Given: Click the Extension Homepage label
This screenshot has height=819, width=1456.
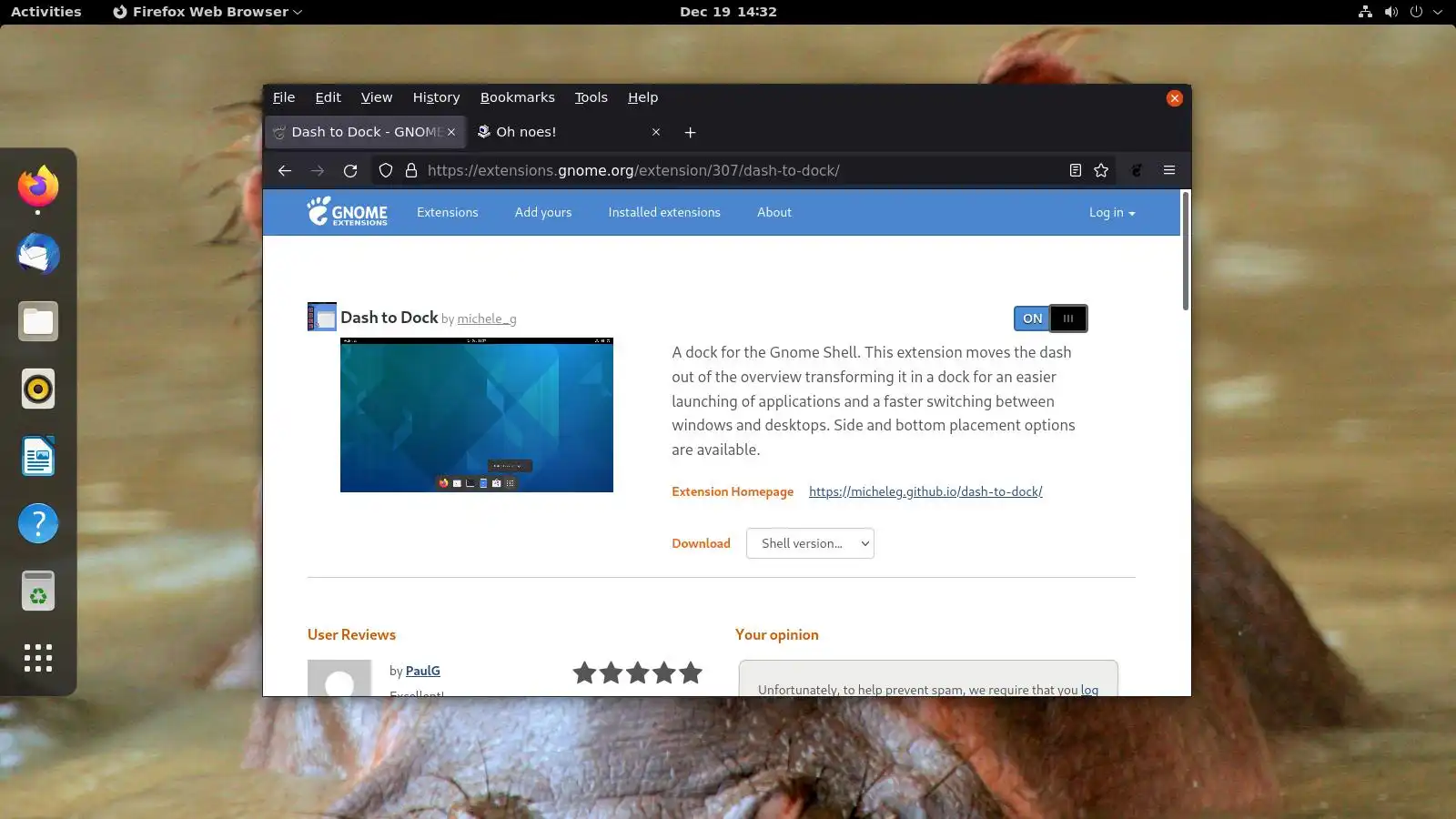Looking at the screenshot, I should coord(733,491).
